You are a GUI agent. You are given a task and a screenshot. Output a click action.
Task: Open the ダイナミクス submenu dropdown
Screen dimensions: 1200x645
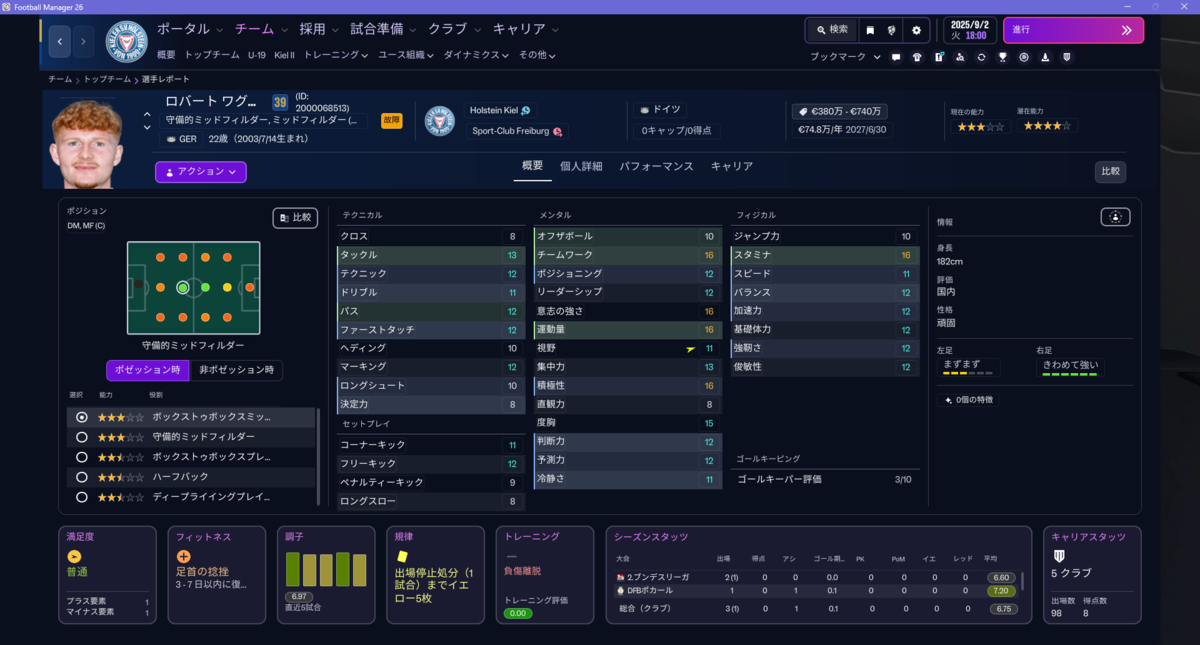click(477, 55)
